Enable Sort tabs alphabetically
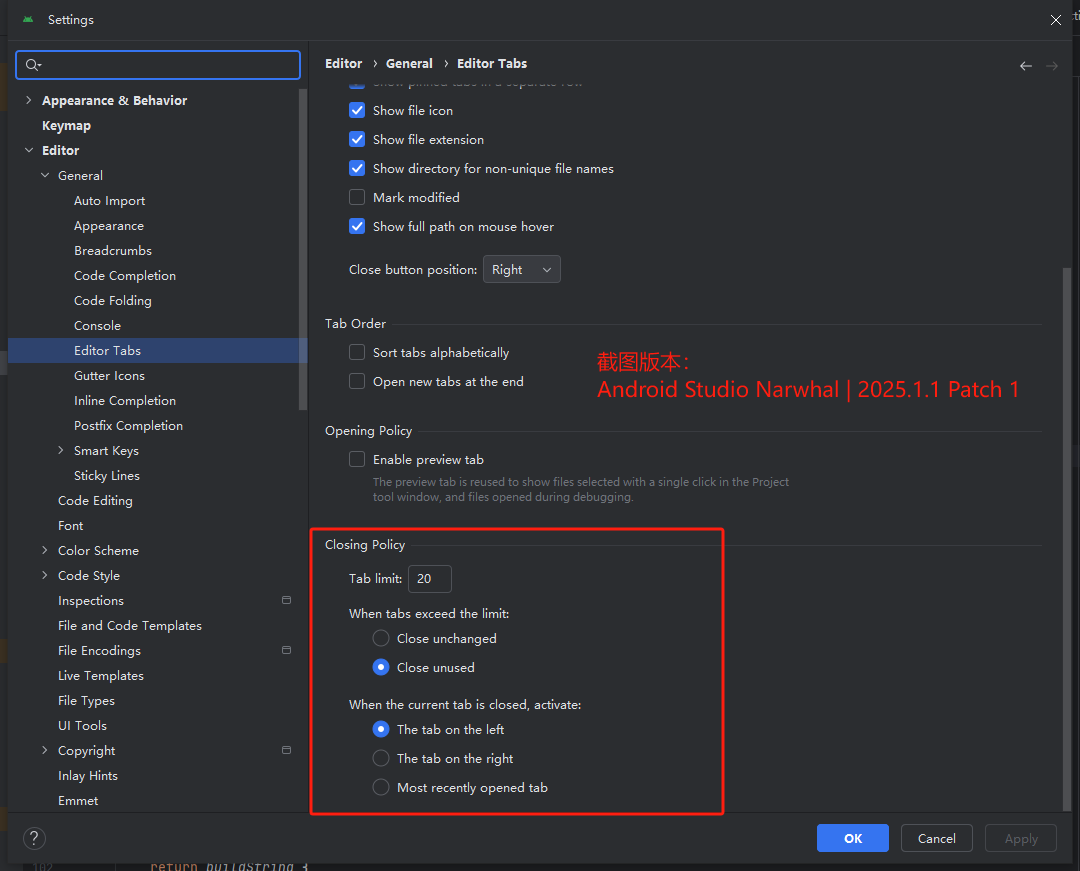 click(x=357, y=352)
